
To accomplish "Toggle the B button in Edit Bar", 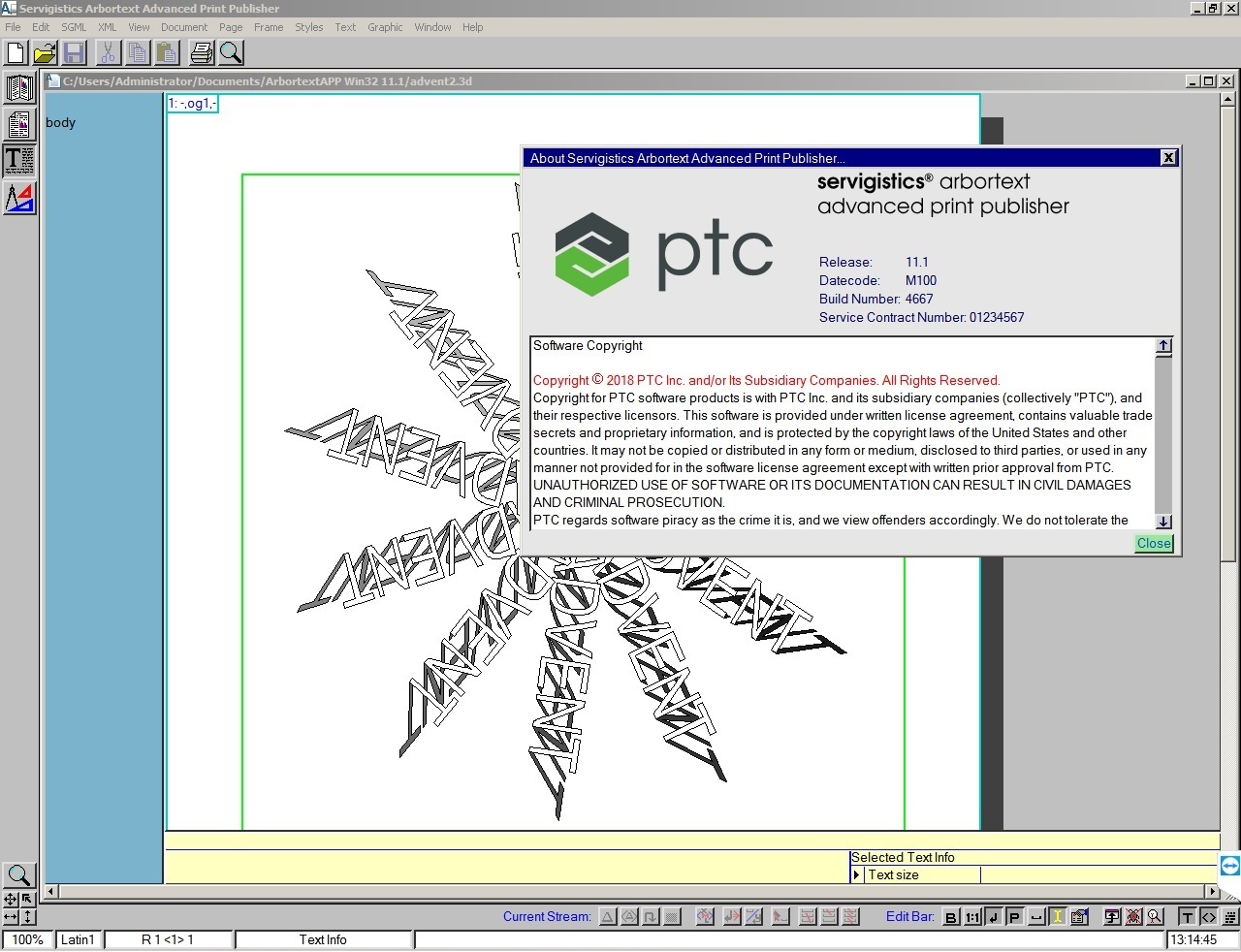I will pos(951,916).
